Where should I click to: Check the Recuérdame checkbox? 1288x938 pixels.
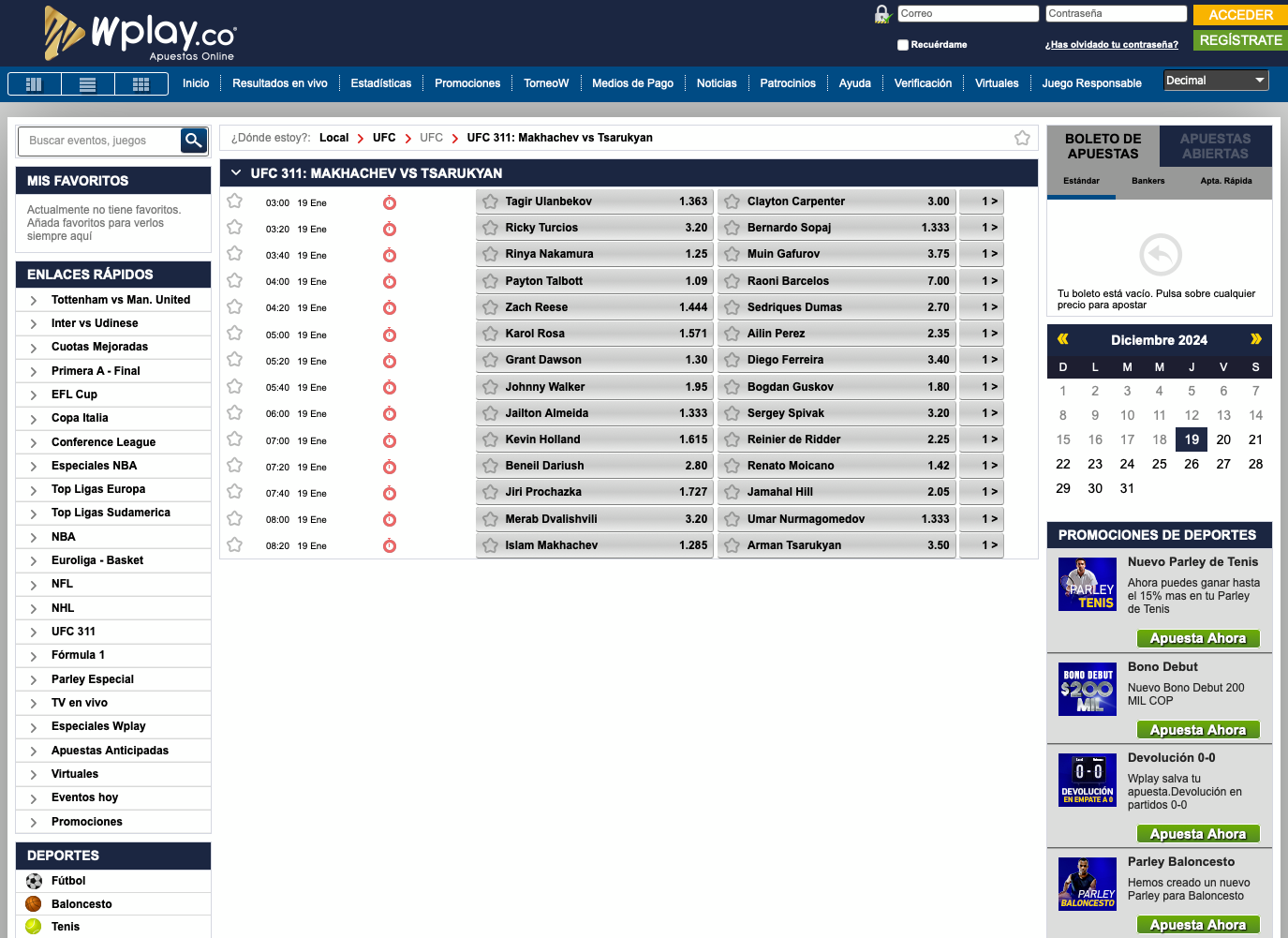pos(903,45)
